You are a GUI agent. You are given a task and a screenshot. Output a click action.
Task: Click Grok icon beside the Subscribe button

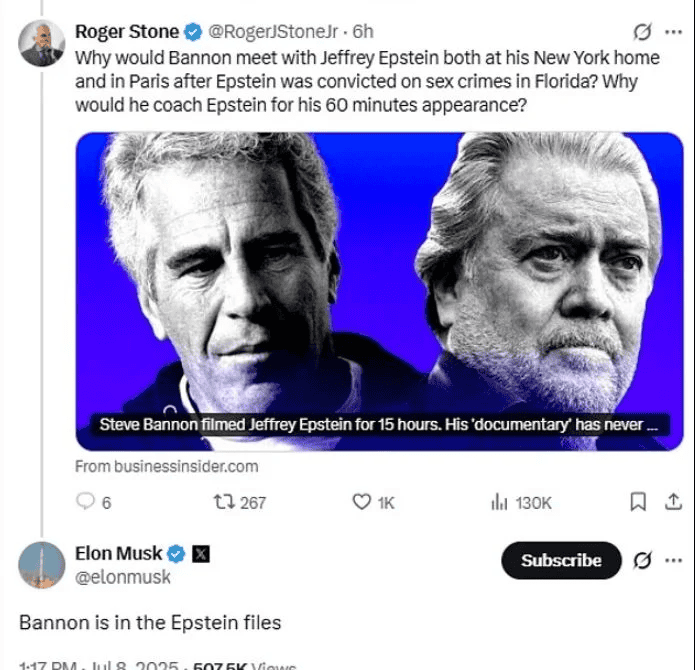643,560
